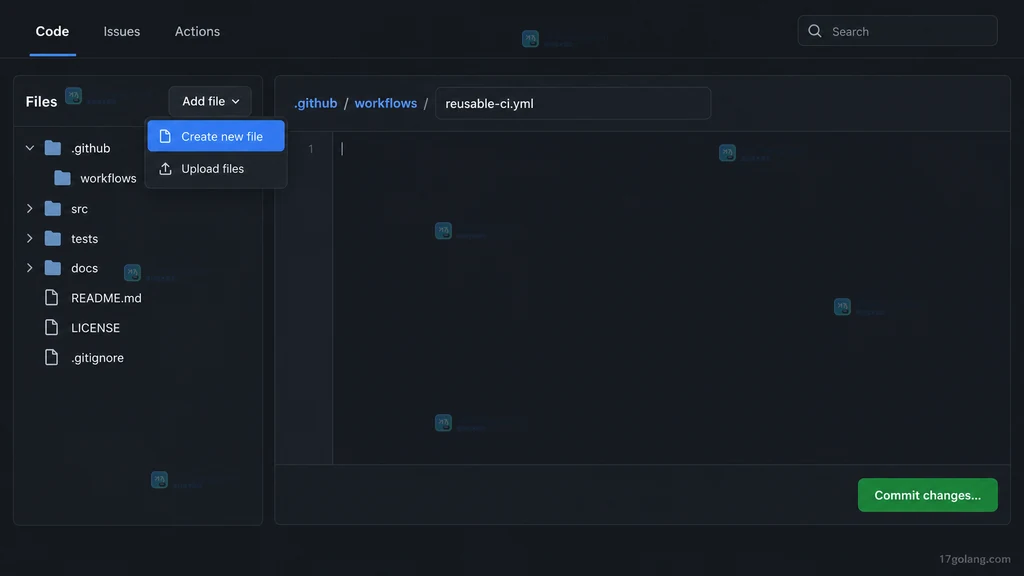Image resolution: width=1024 pixels, height=576 pixels.
Task: Click the reusable-ci.yml filename field
Action: click(x=573, y=103)
